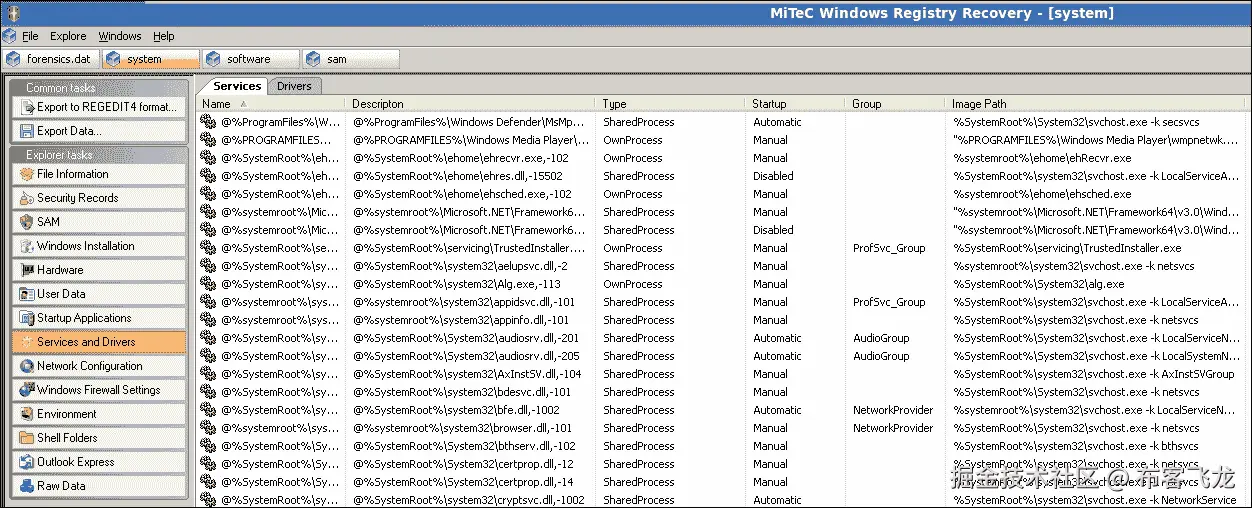
Task: Switch to the sam hive tab
Action: click(x=350, y=59)
